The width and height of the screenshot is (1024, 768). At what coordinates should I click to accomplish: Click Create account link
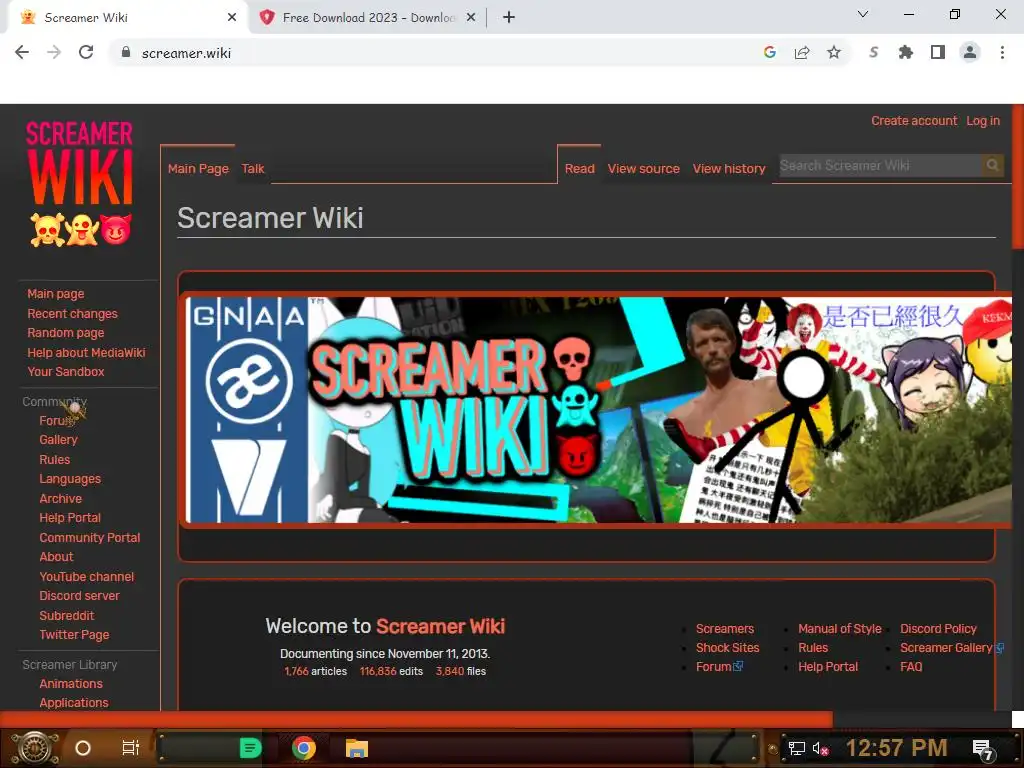point(914,121)
